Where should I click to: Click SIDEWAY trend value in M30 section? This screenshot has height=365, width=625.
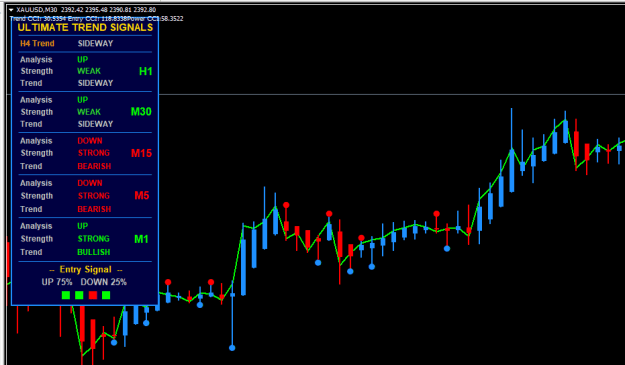point(95,124)
